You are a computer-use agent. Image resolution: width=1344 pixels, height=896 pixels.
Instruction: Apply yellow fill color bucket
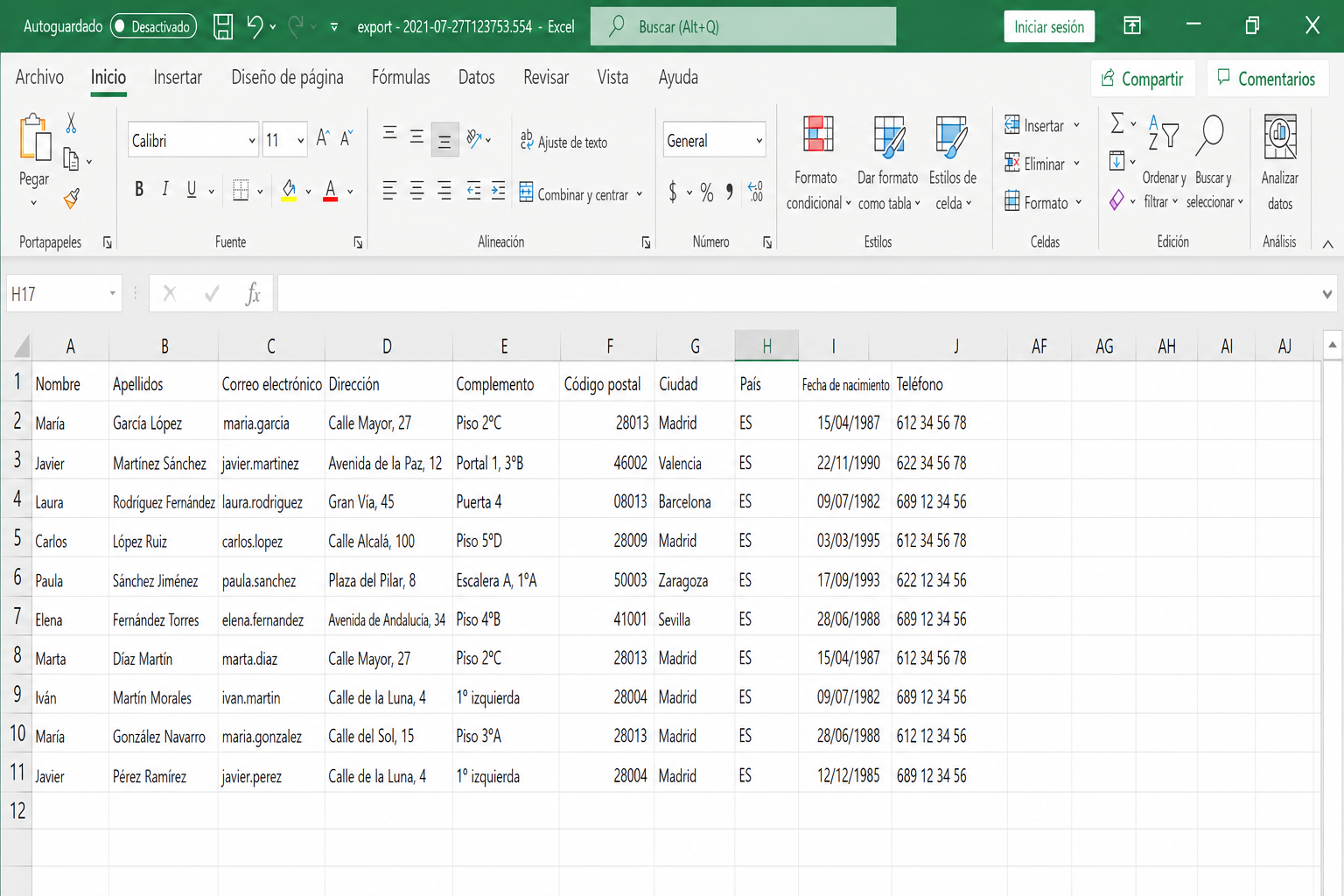point(289,190)
